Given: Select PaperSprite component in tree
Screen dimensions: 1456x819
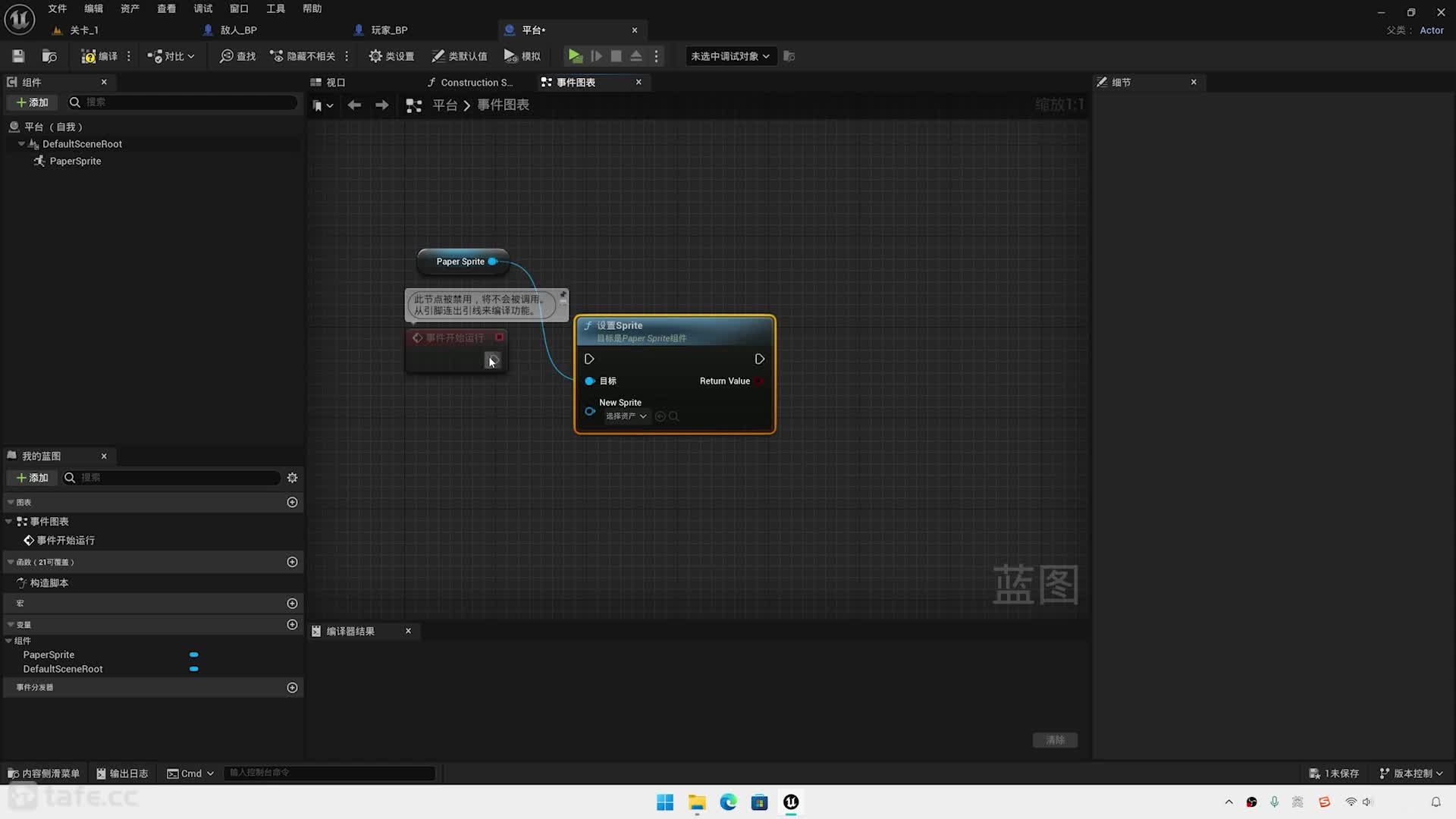Looking at the screenshot, I should tap(75, 161).
